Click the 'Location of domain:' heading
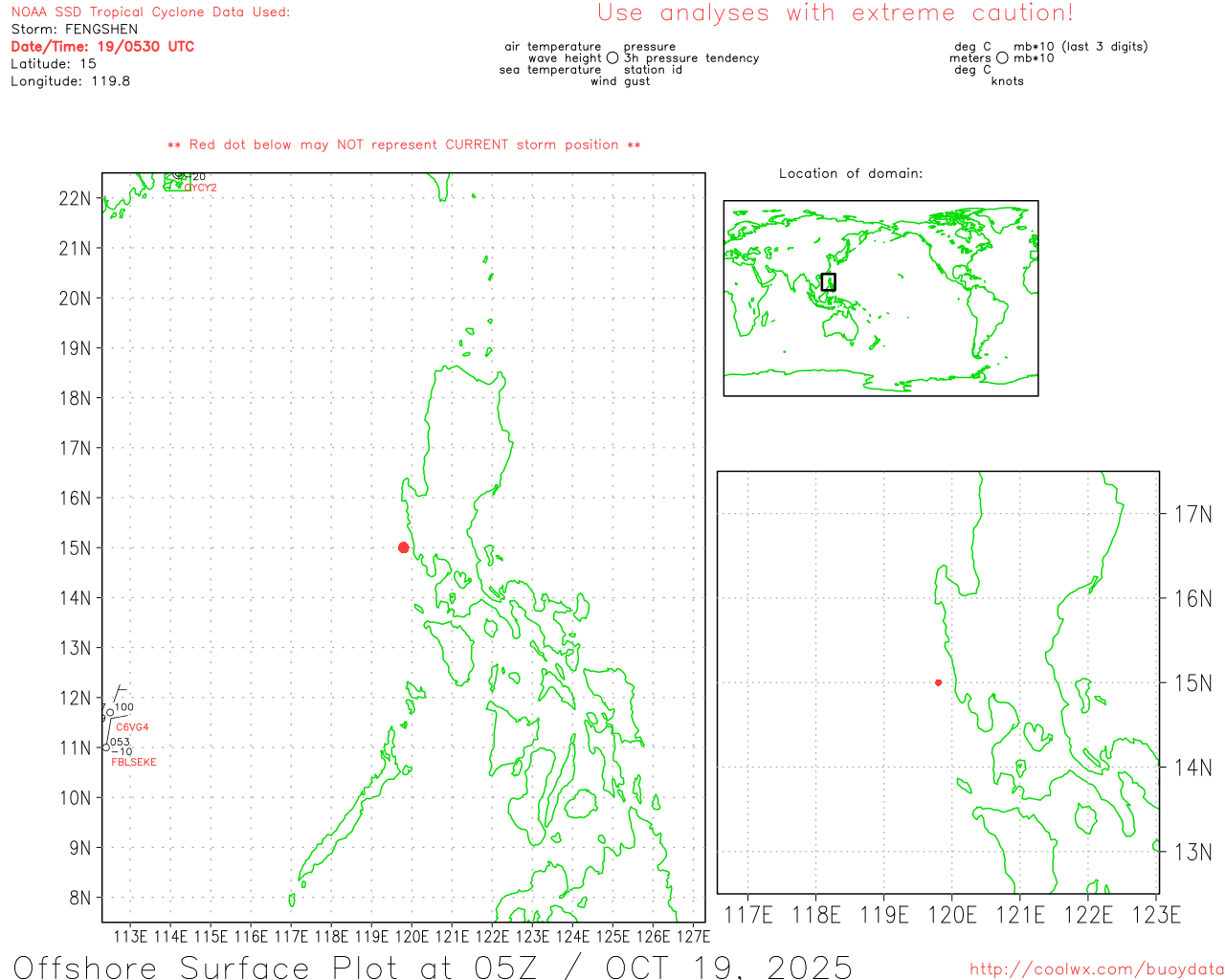 click(x=851, y=173)
